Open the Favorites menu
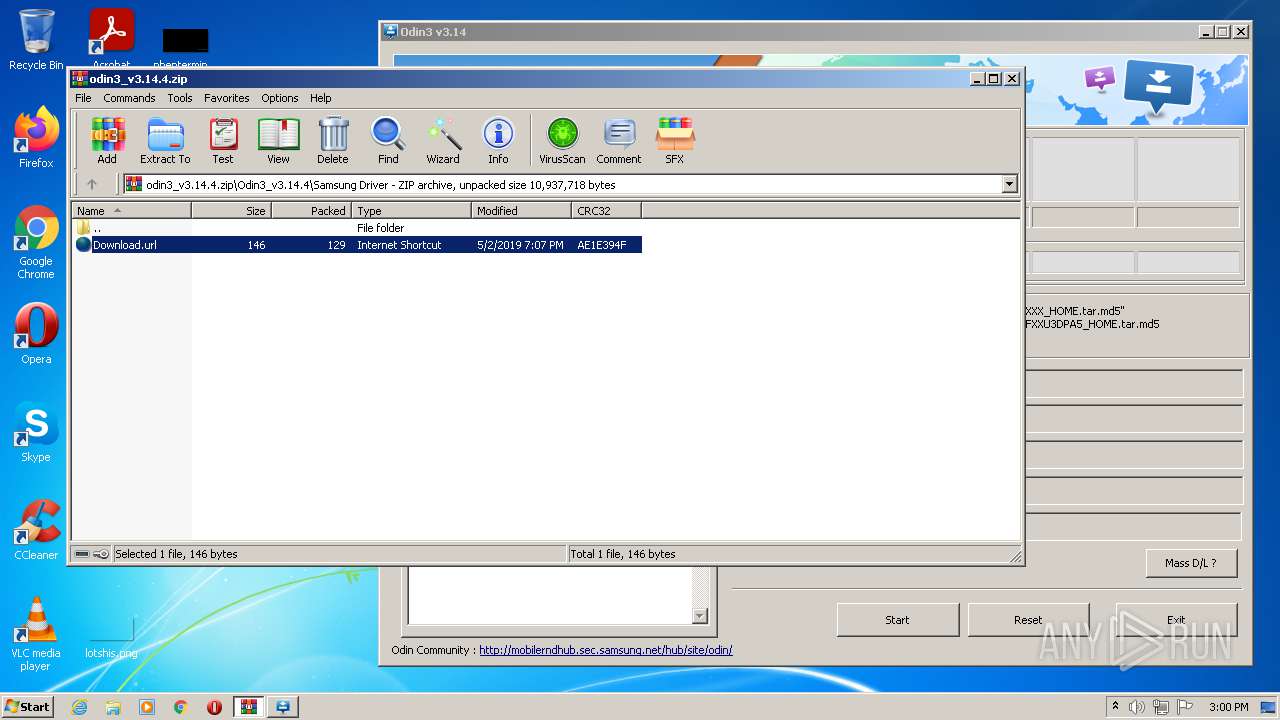The height and width of the screenshot is (720, 1280). (x=227, y=98)
